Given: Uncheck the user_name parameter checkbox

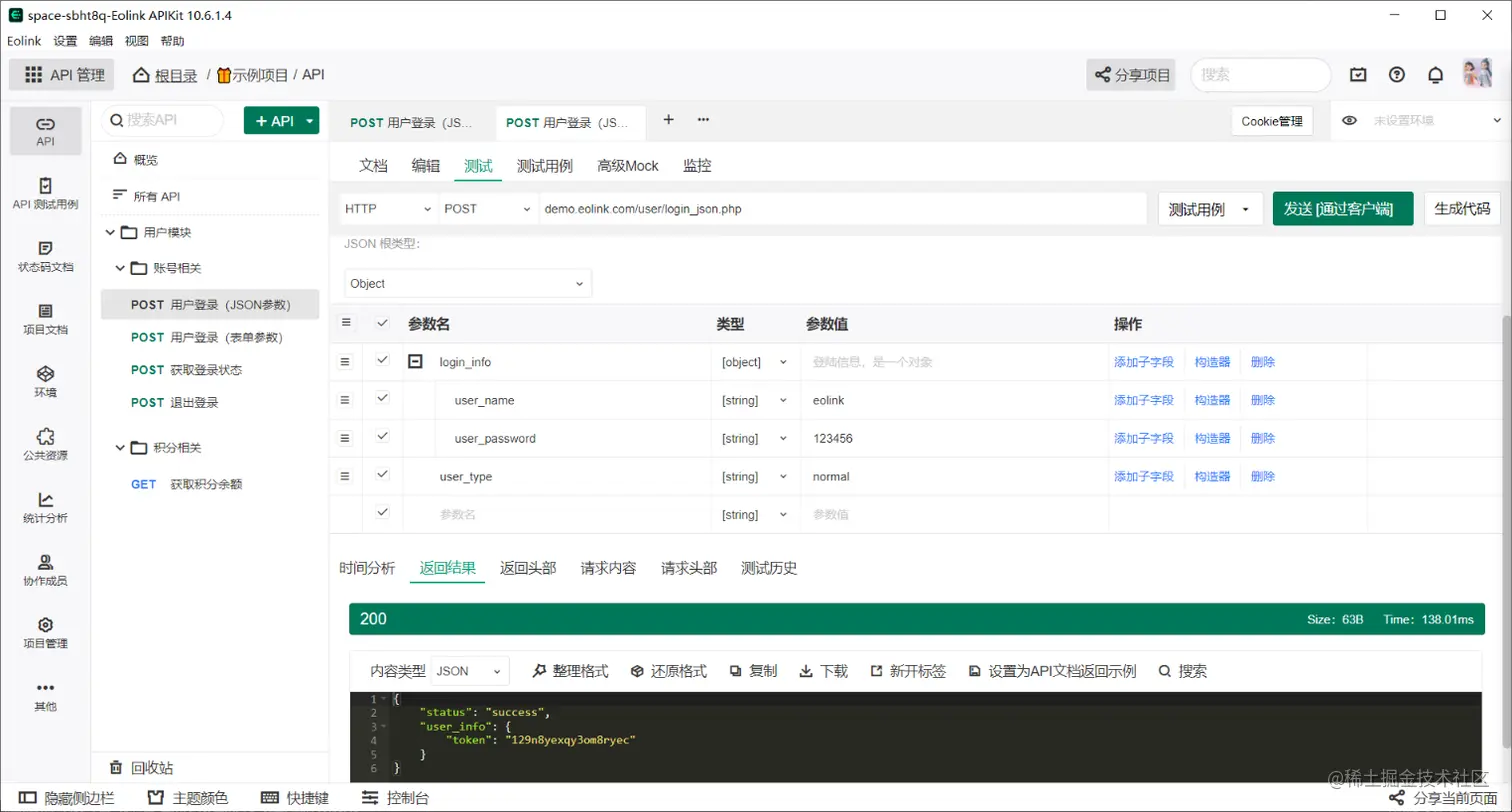Looking at the screenshot, I should point(382,399).
